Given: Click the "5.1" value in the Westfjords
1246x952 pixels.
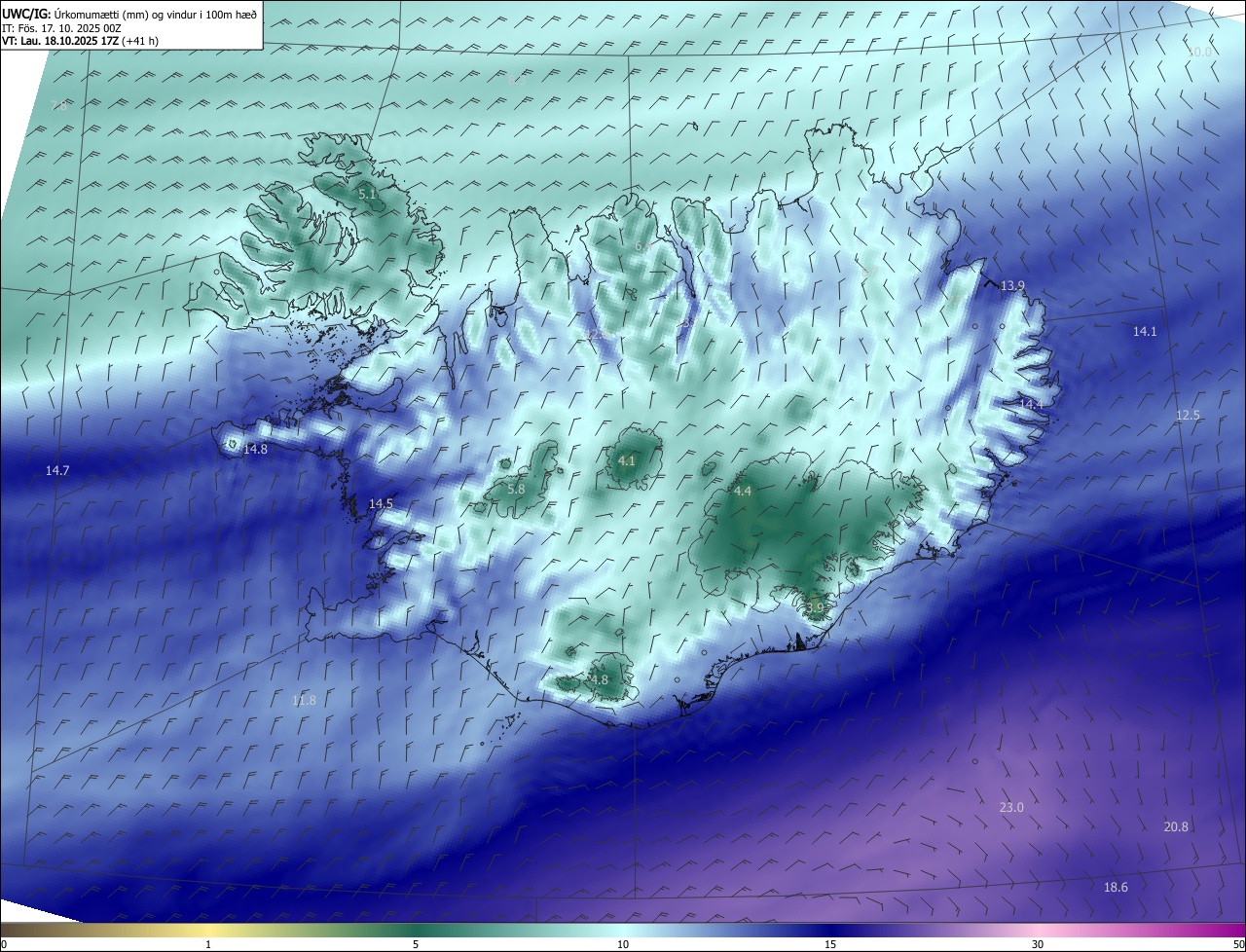Looking at the screenshot, I should pyautogui.click(x=367, y=195).
